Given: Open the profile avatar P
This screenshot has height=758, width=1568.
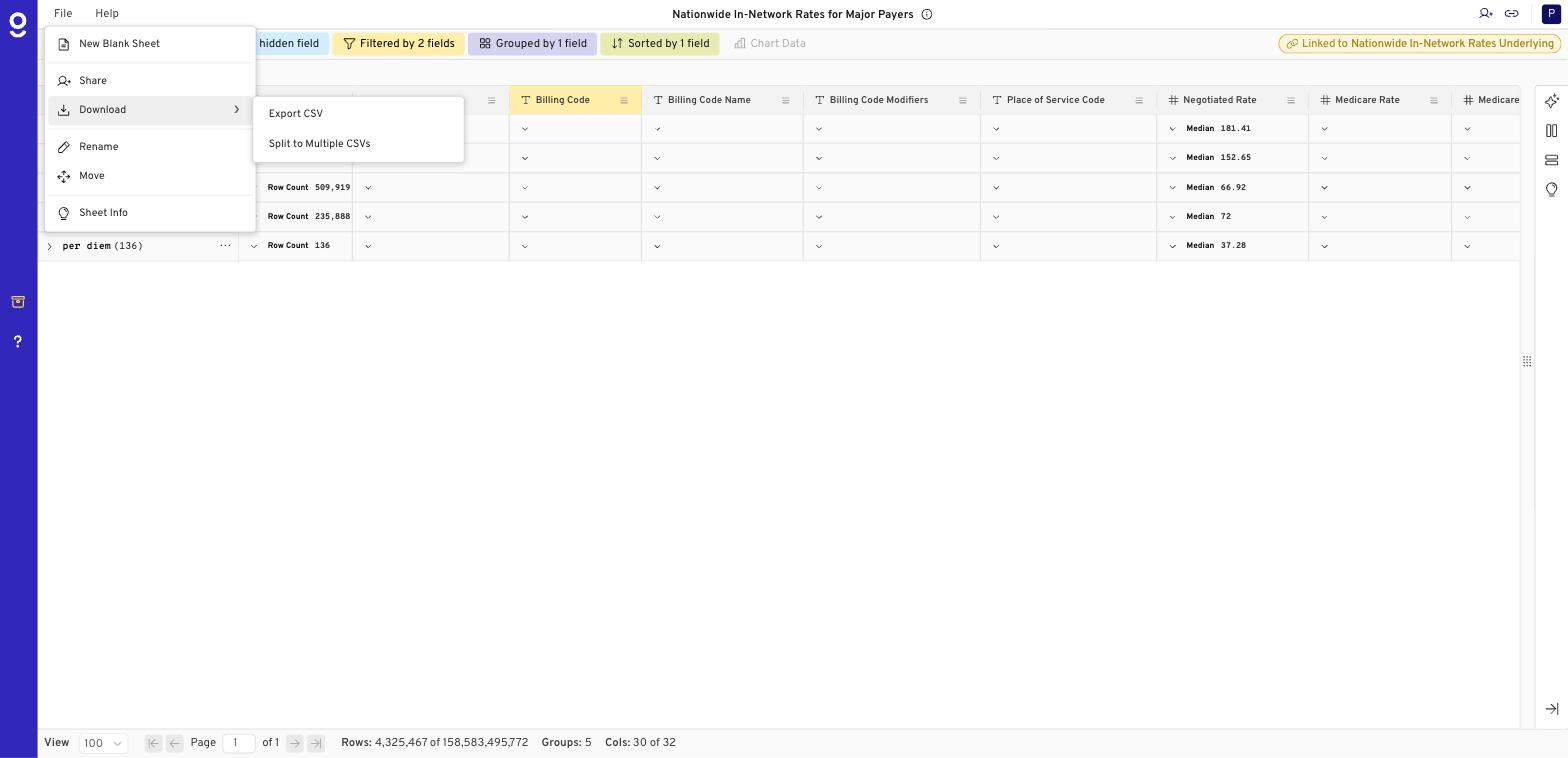Looking at the screenshot, I should 1551,14.
